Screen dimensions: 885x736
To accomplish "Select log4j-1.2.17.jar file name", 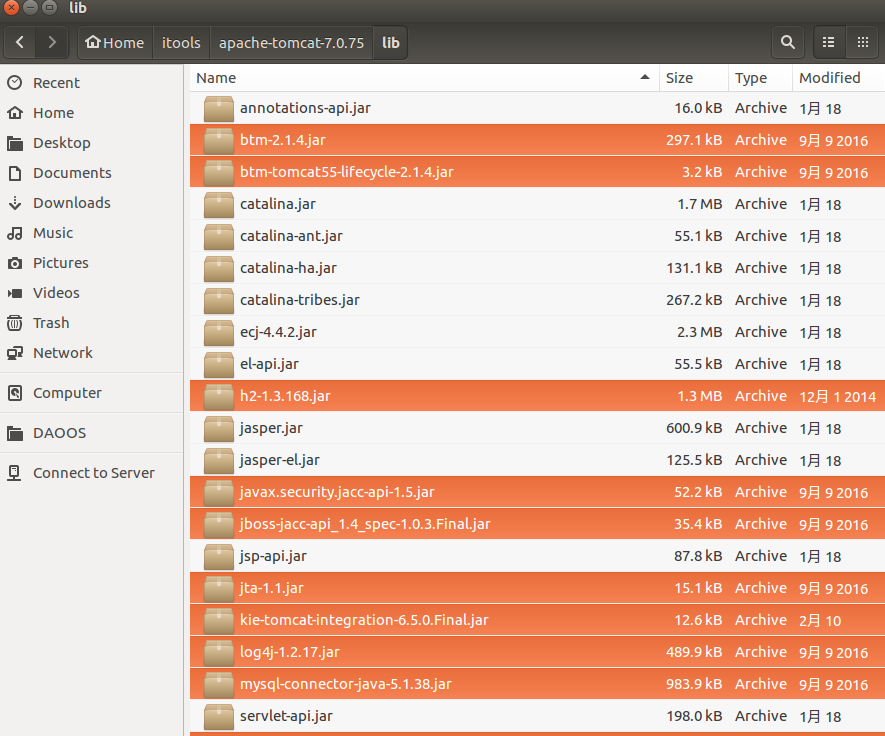I will coord(290,652).
